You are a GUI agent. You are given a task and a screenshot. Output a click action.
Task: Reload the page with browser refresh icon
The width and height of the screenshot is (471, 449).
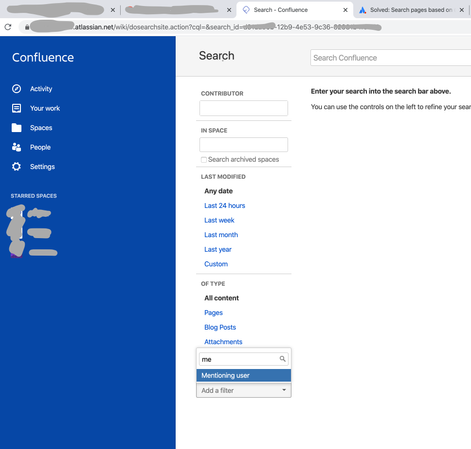[8, 27]
